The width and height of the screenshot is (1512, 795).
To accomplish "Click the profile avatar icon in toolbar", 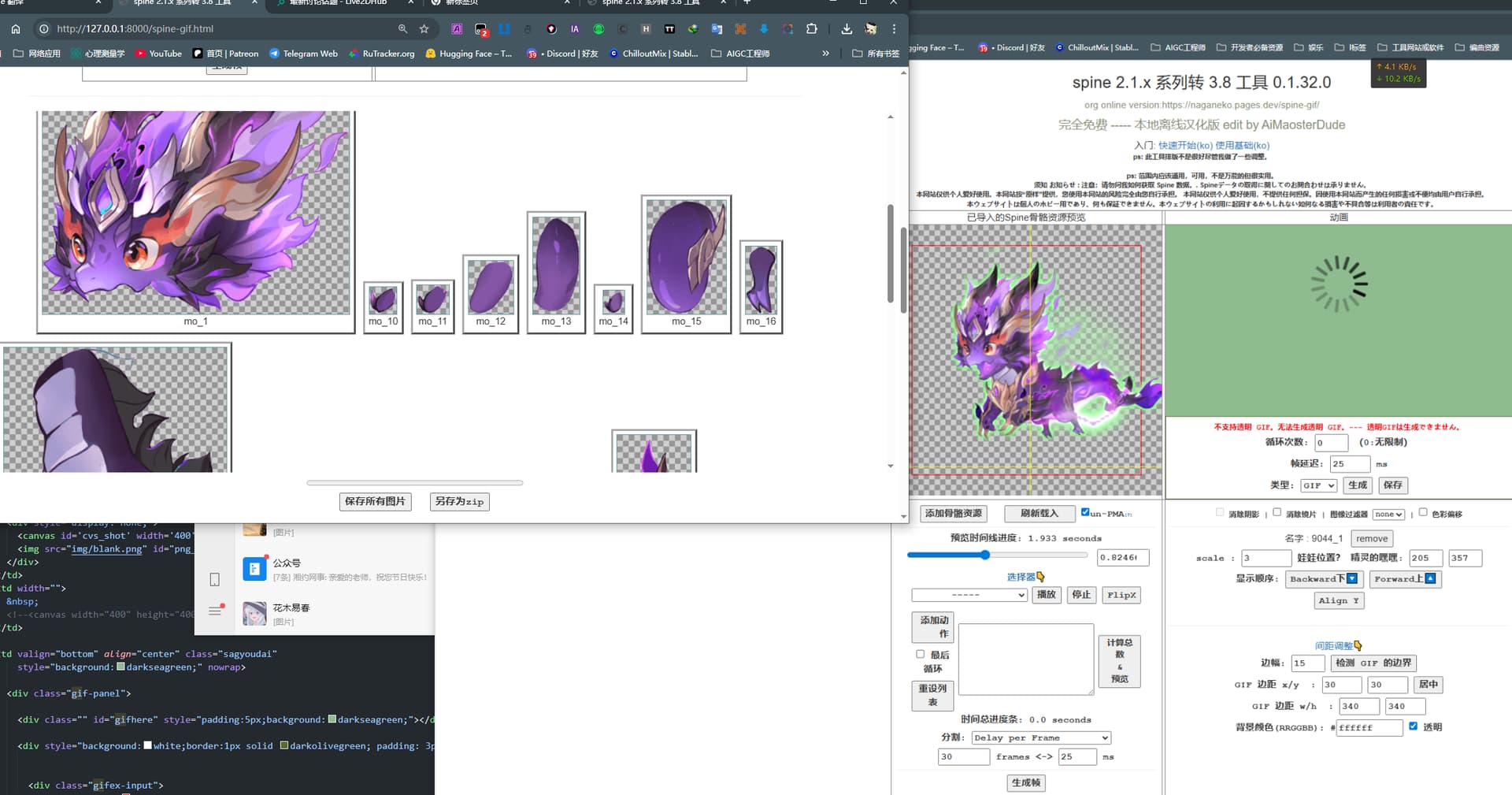I will pos(870,29).
